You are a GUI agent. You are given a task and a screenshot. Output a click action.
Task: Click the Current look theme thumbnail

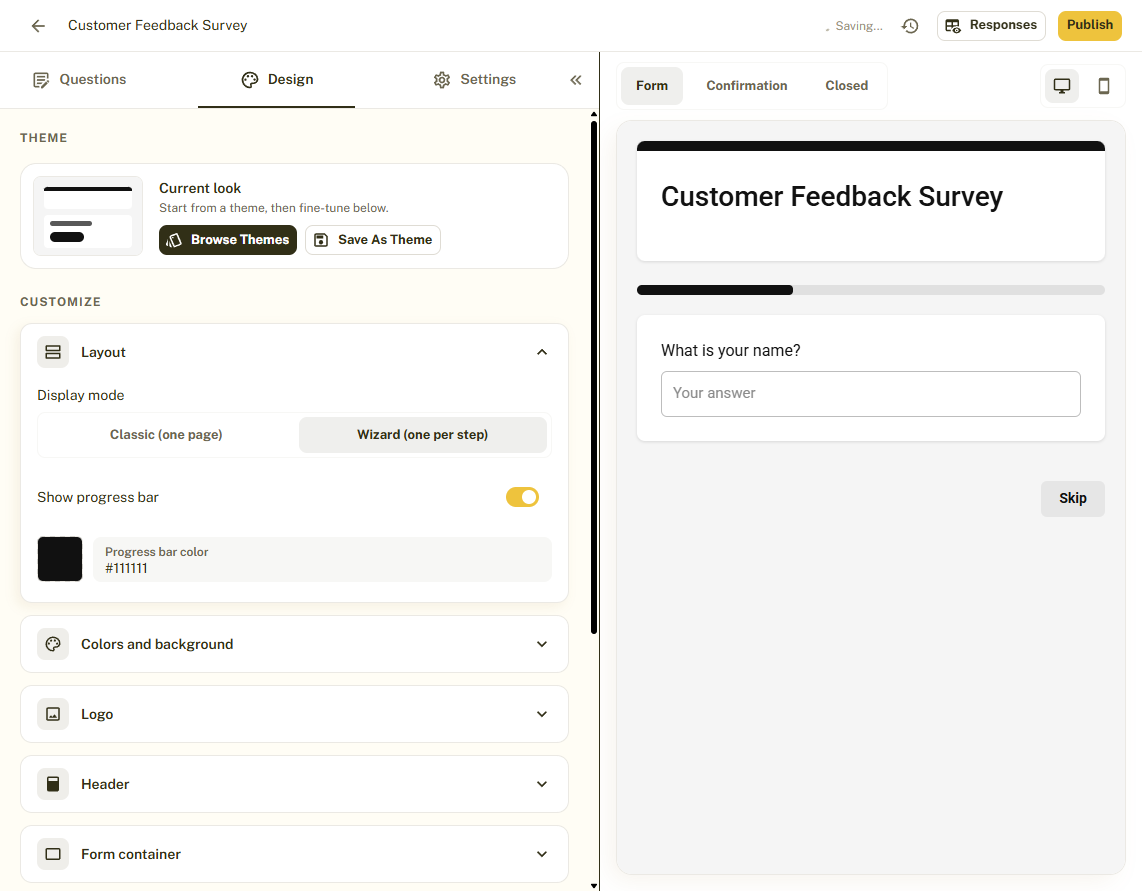point(88,216)
